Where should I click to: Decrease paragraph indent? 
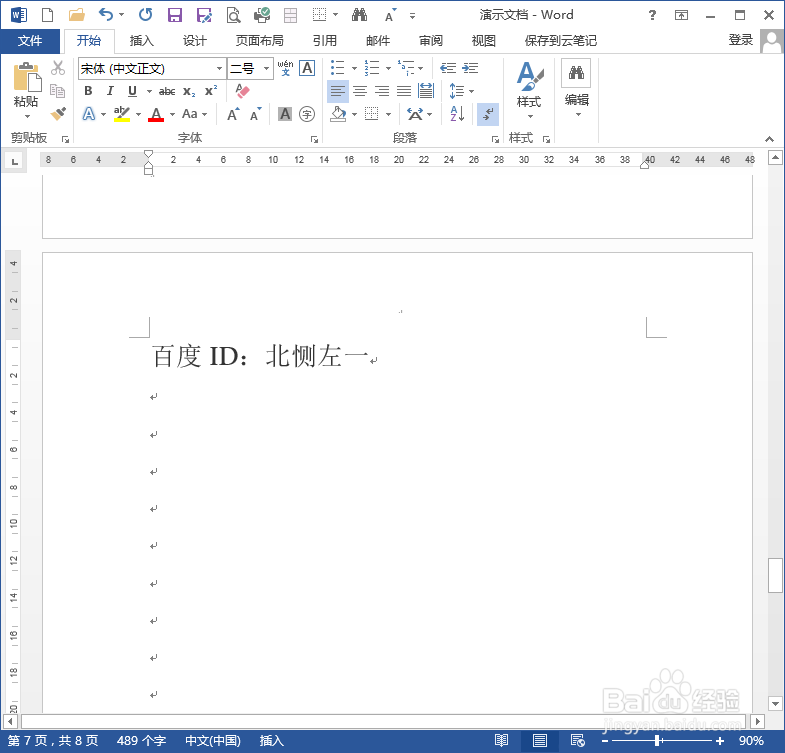(448, 68)
